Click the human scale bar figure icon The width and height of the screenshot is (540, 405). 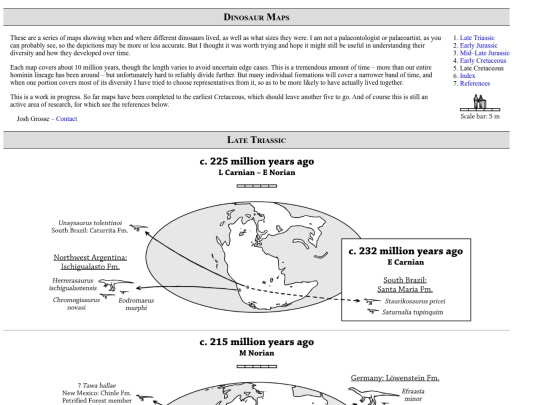tap(480, 103)
